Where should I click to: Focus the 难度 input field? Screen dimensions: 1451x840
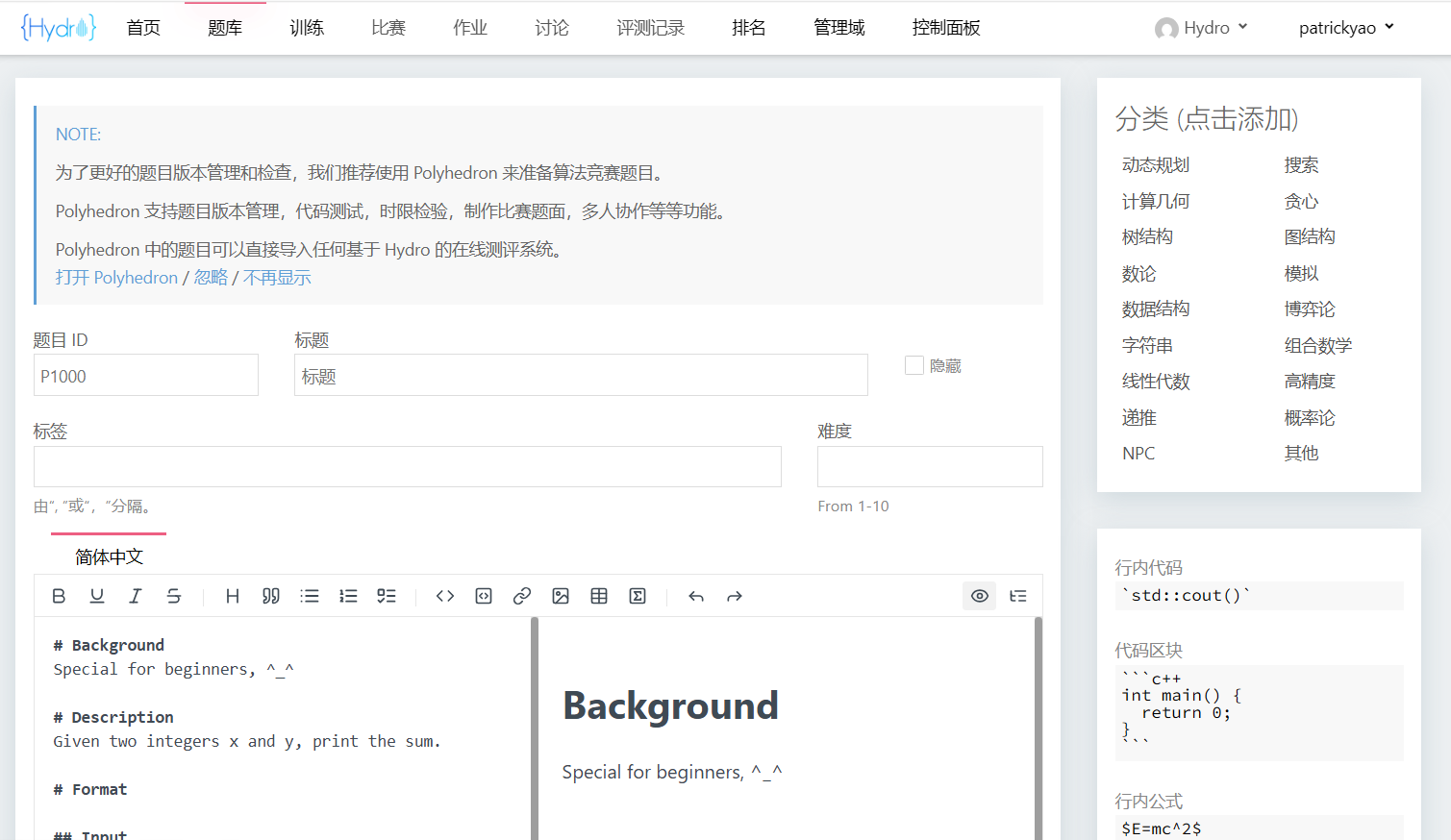click(x=930, y=466)
